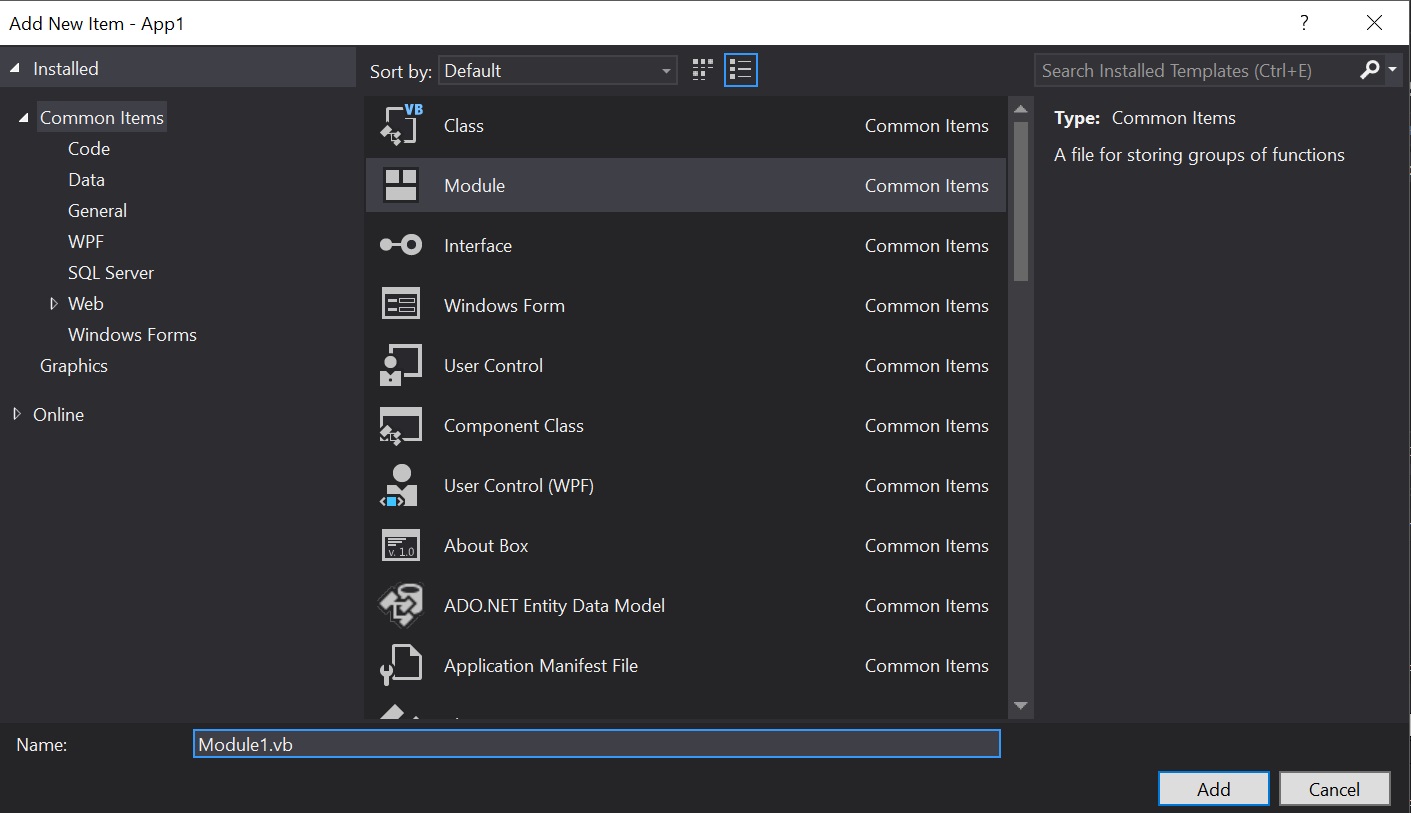
Task: Click the Cancel button
Action: pos(1334,788)
